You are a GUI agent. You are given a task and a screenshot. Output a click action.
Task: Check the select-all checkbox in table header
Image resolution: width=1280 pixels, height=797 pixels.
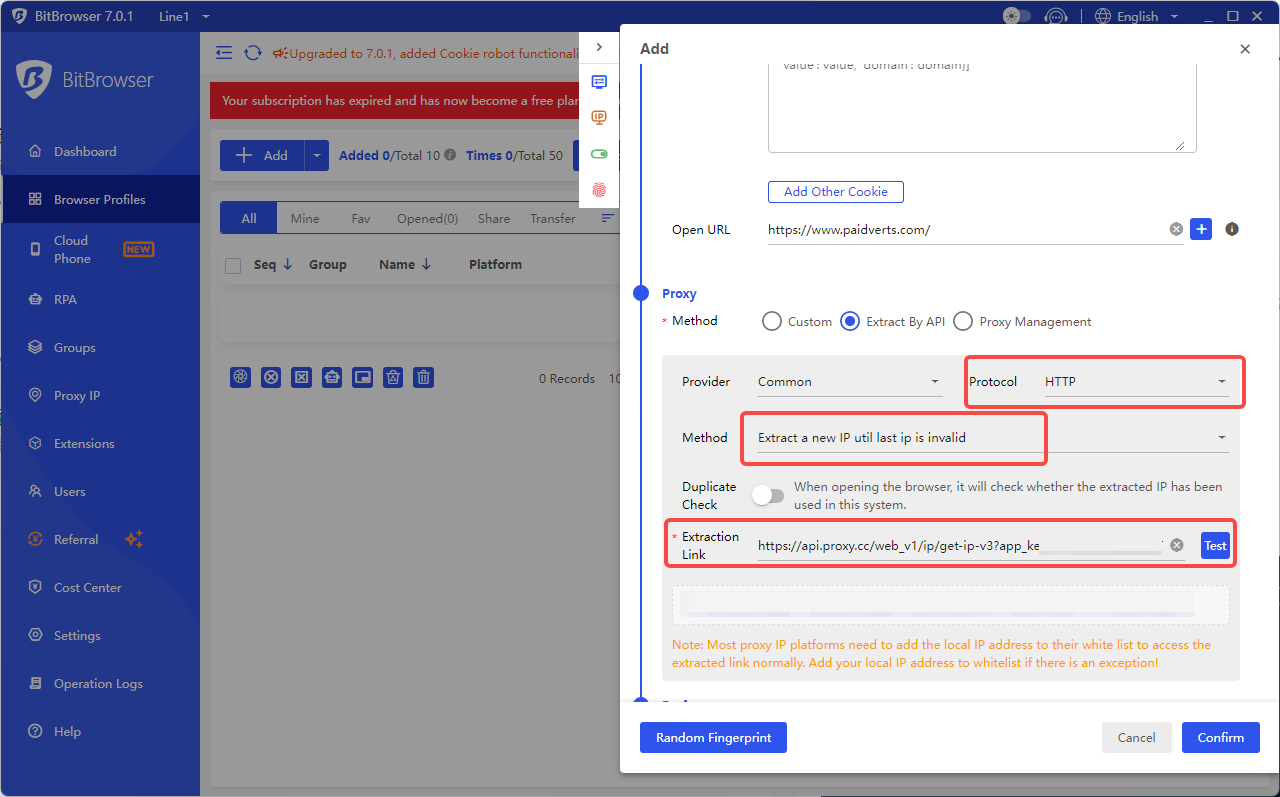point(233,266)
